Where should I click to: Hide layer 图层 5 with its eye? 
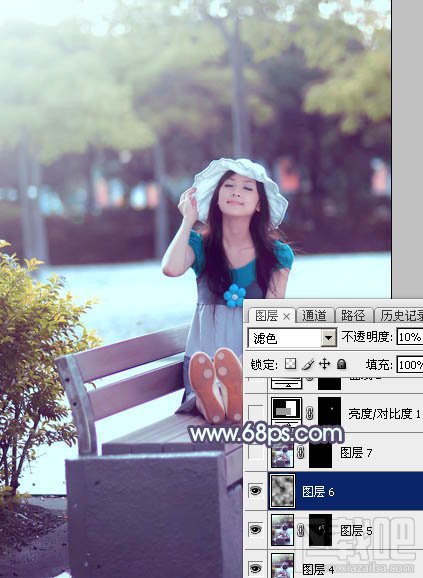click(x=255, y=530)
